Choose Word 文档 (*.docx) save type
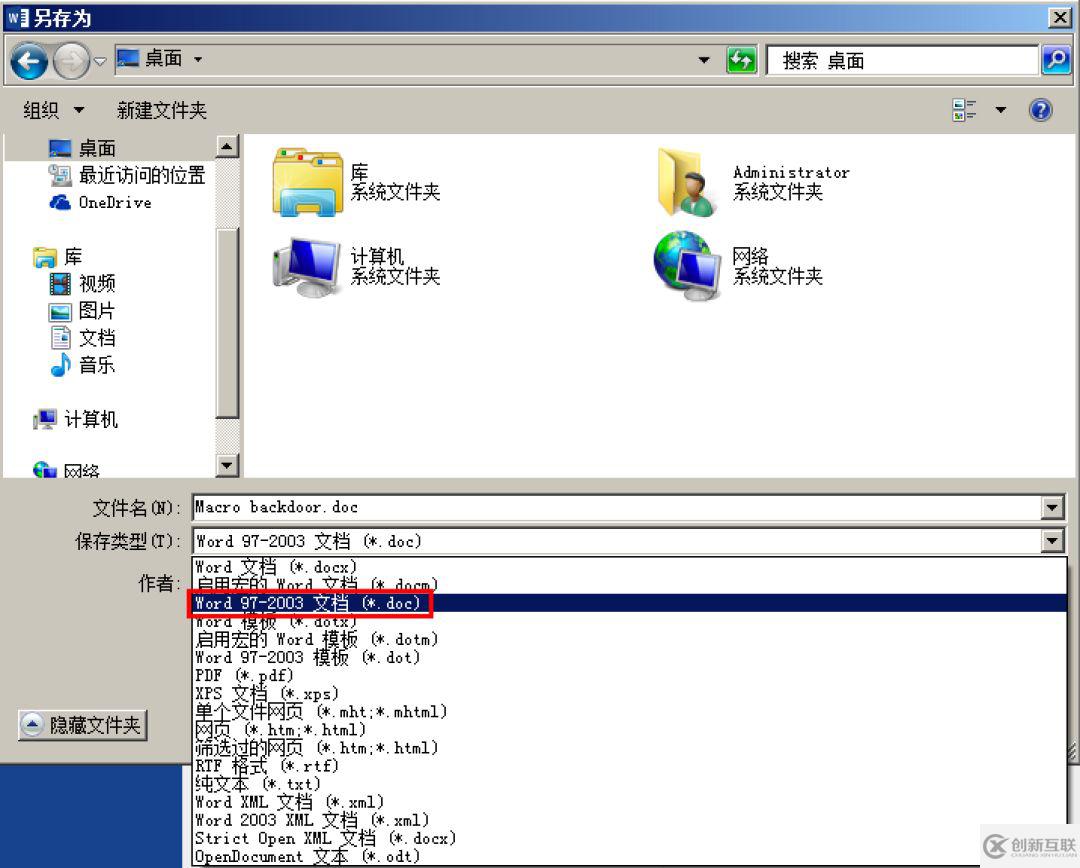 [x=629, y=567]
